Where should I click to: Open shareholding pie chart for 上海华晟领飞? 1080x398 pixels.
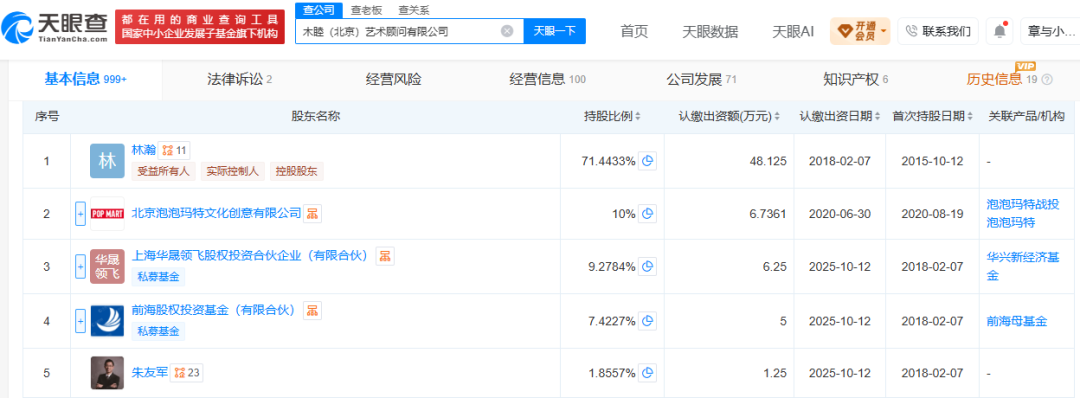[x=647, y=266]
